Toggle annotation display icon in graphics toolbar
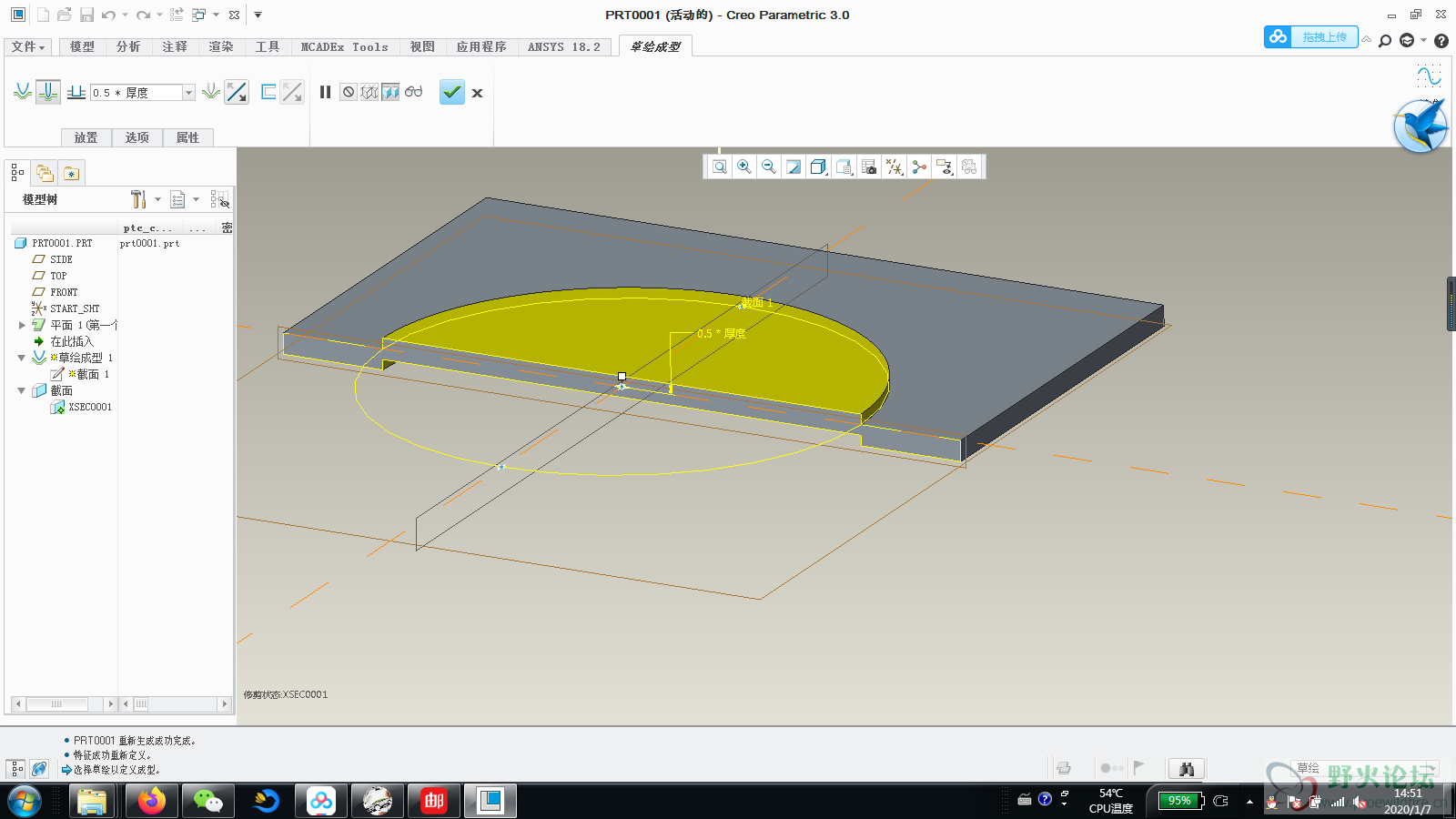 (945, 167)
